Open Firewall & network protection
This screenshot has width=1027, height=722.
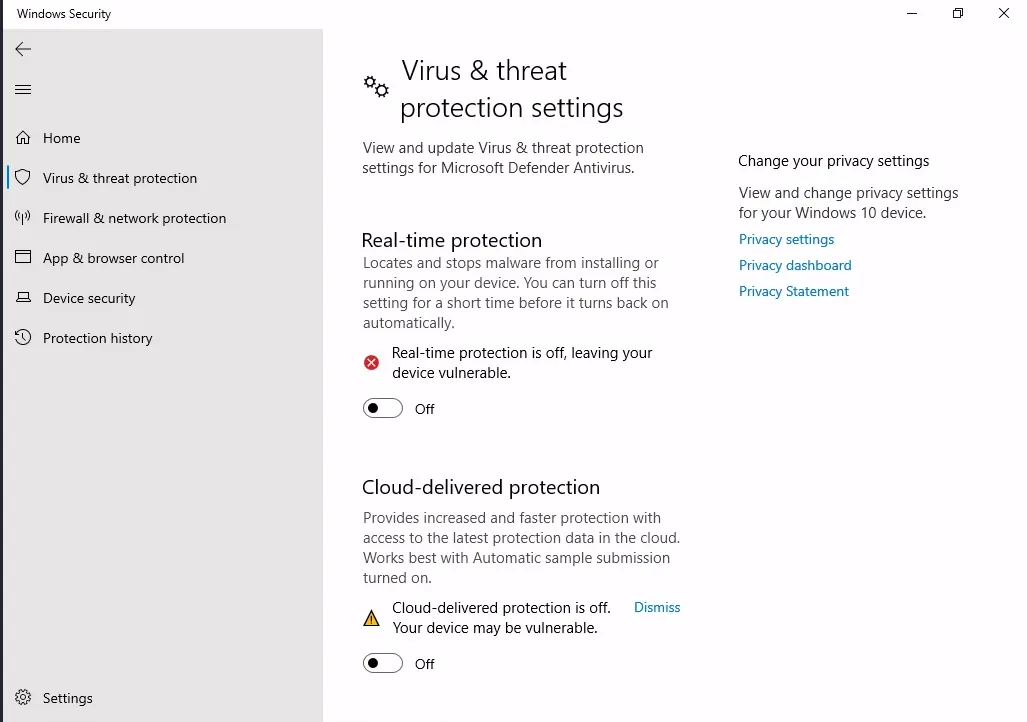click(134, 218)
